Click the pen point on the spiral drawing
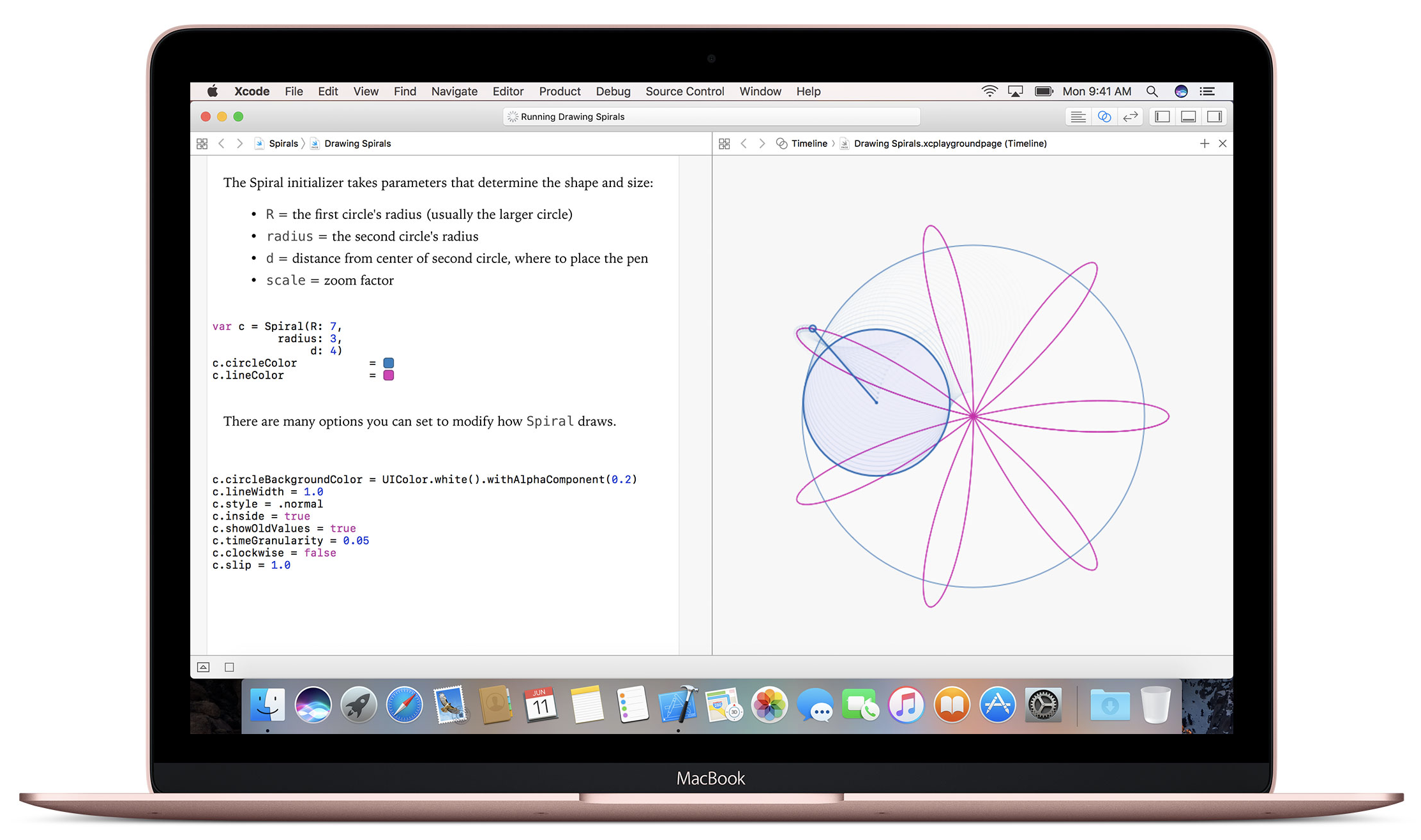 coord(813,329)
